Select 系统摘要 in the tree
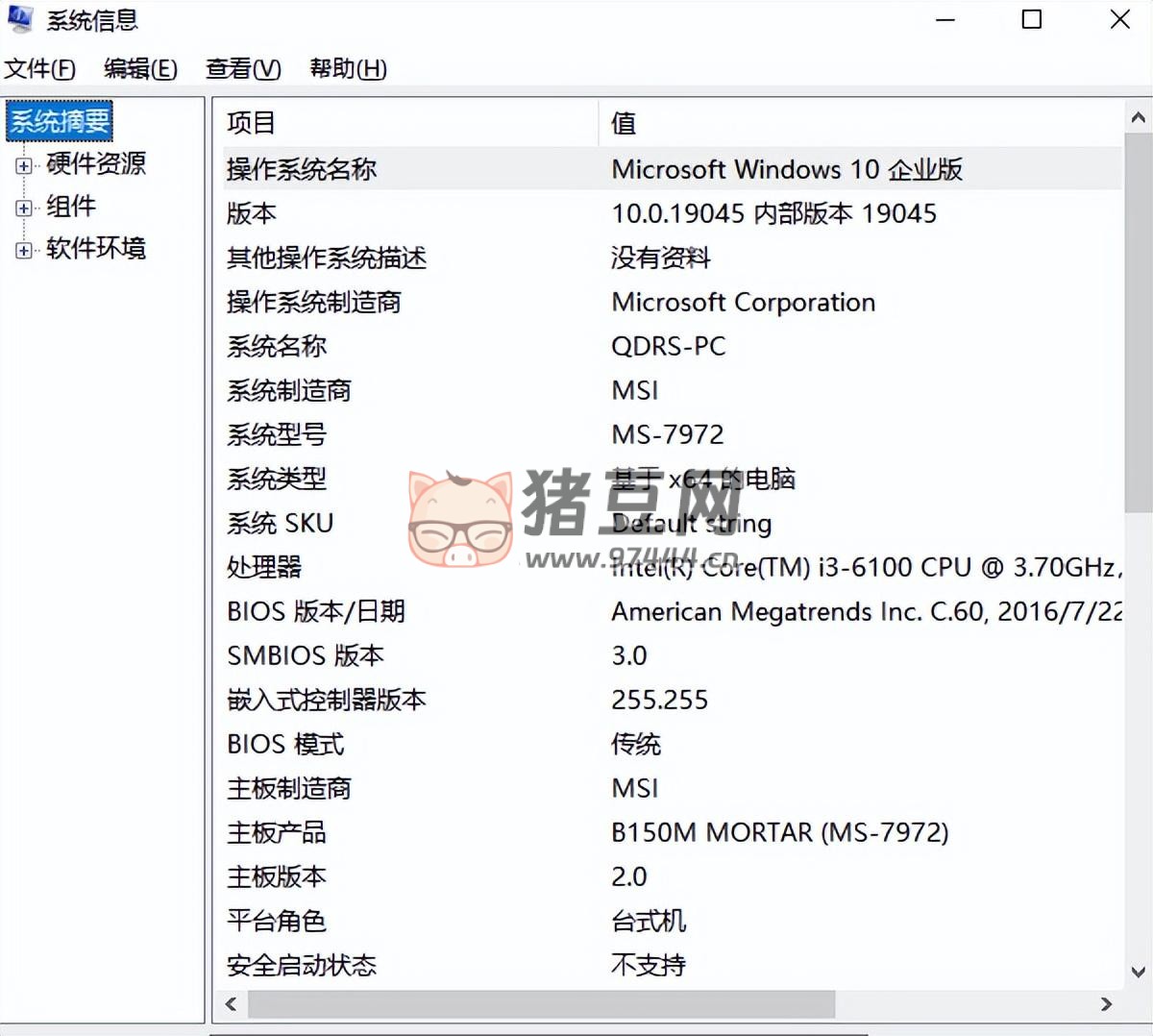The height and width of the screenshot is (1036, 1153). (x=60, y=121)
